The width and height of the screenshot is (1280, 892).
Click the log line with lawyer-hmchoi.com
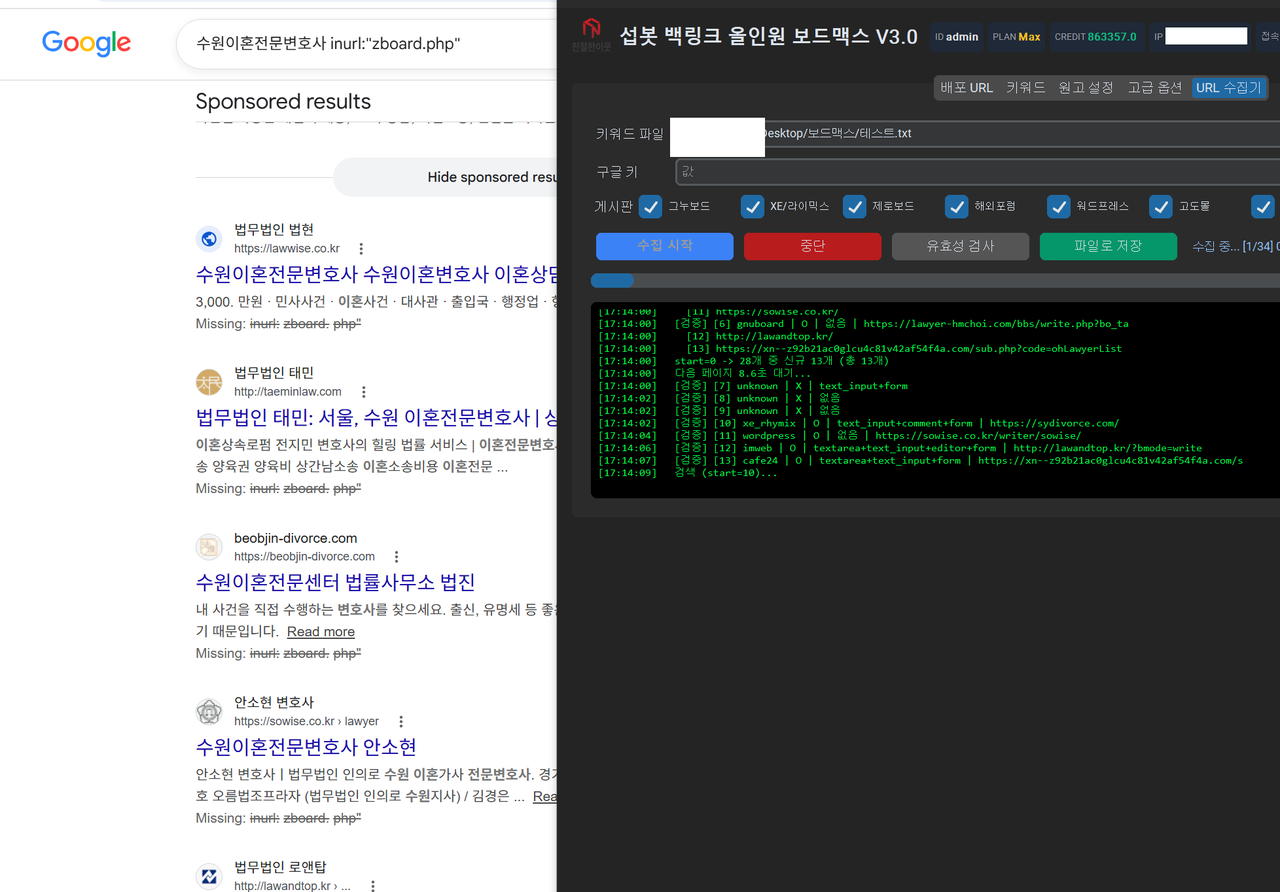click(x=863, y=324)
